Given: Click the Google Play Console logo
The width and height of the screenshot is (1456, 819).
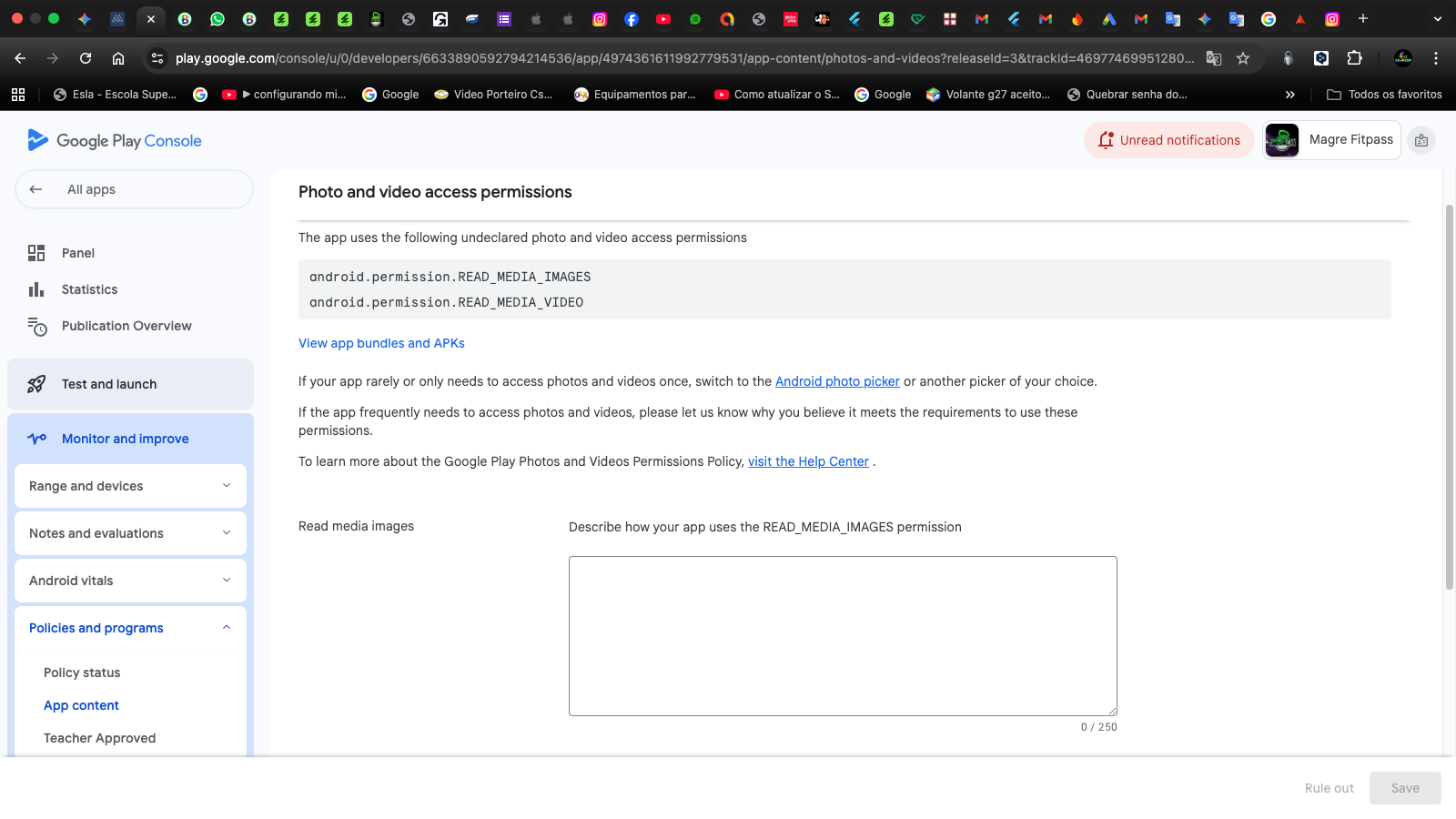Looking at the screenshot, I should click(115, 141).
